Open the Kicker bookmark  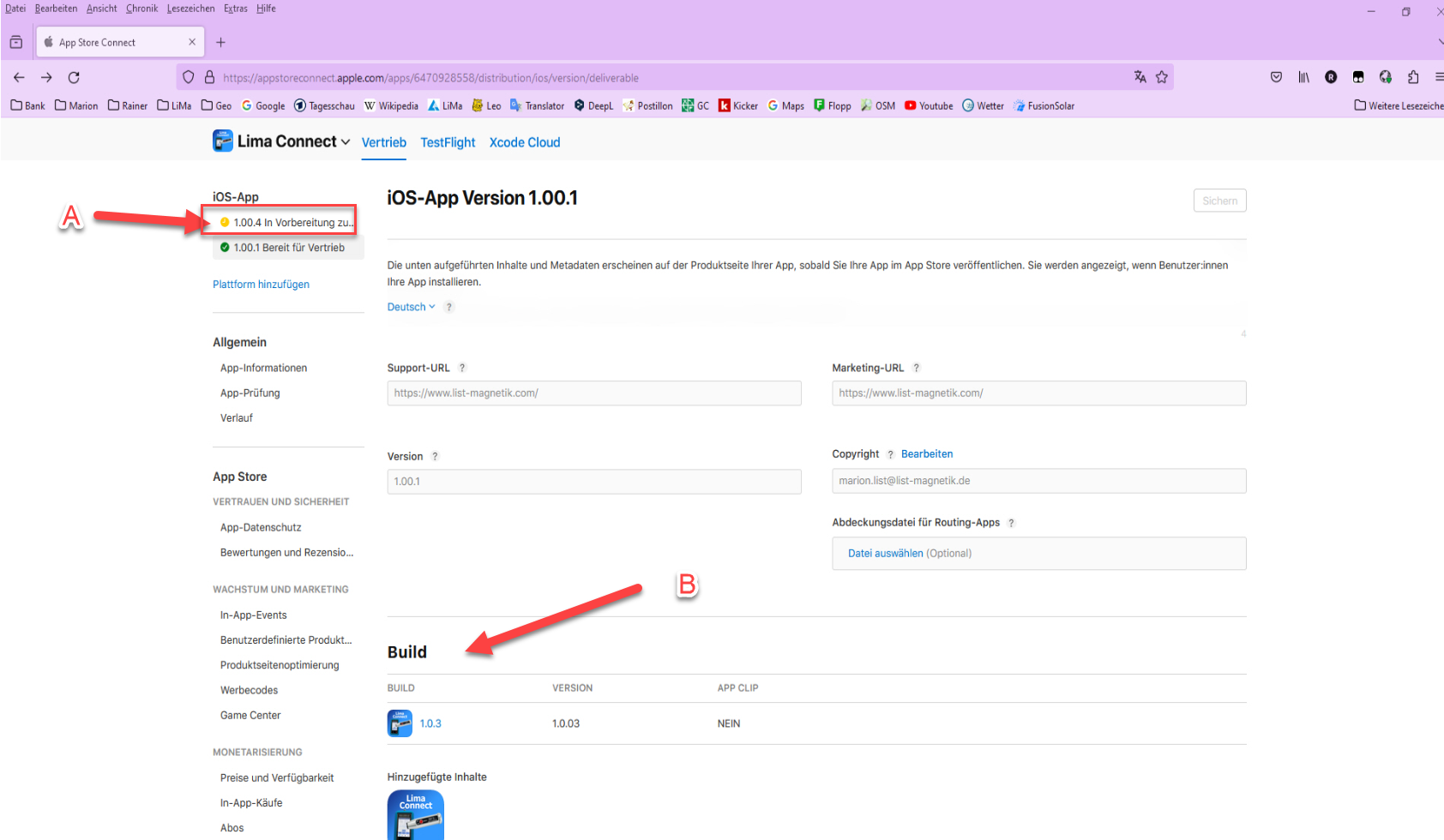(x=738, y=105)
